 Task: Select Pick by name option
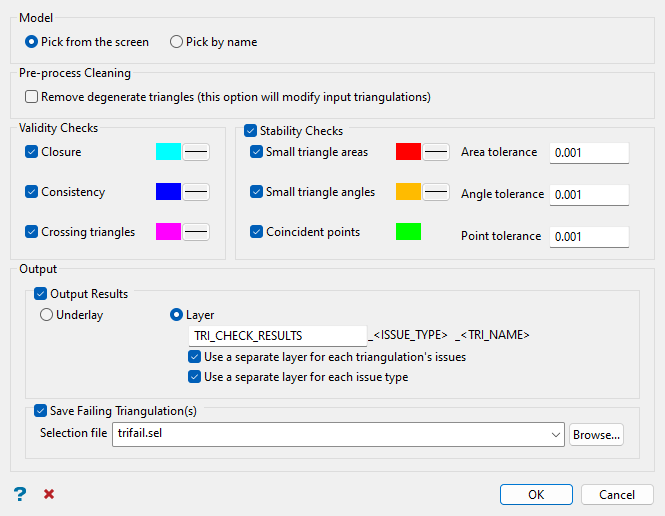click(177, 42)
